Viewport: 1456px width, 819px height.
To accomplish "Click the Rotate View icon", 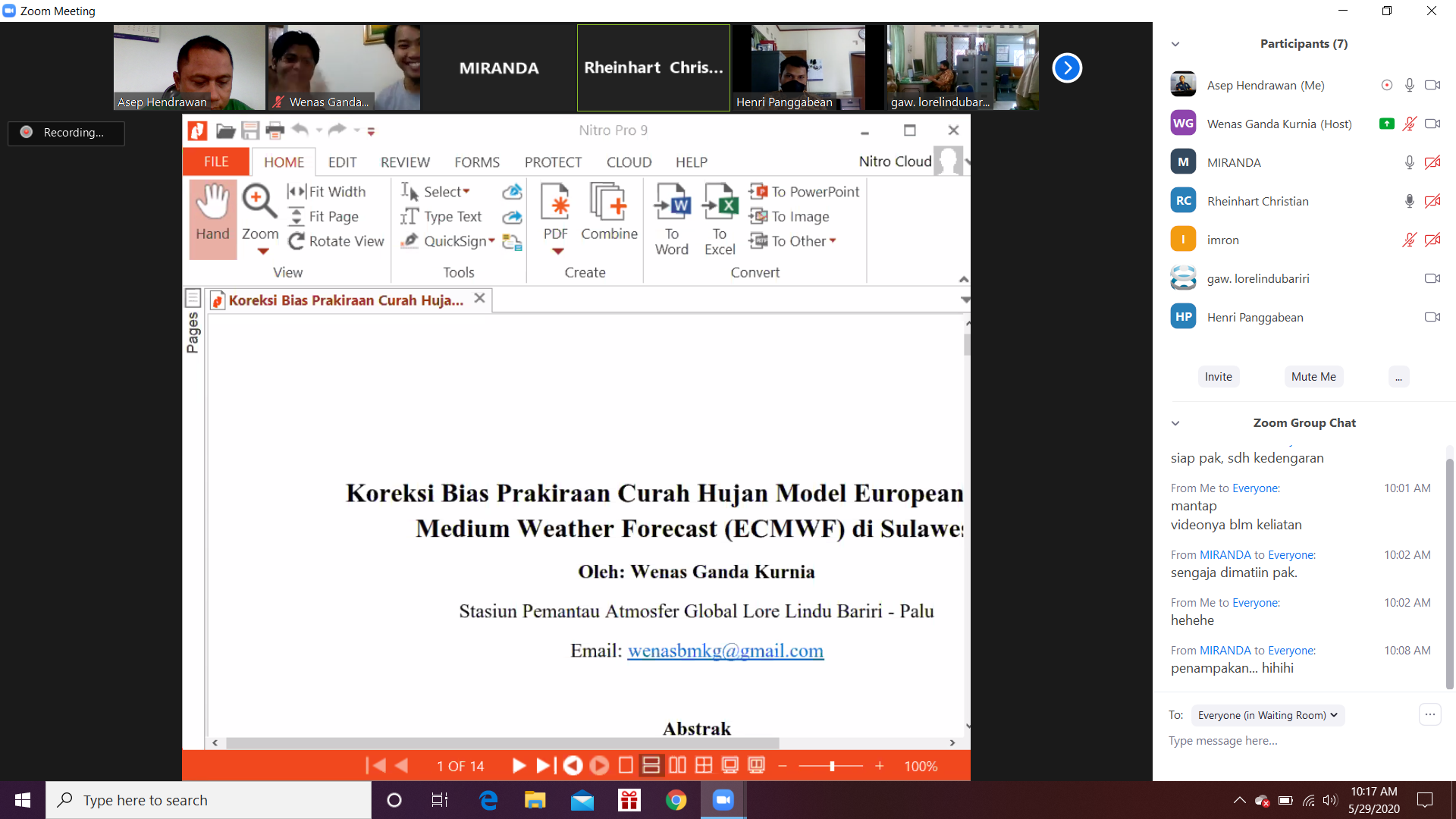I will 297,241.
